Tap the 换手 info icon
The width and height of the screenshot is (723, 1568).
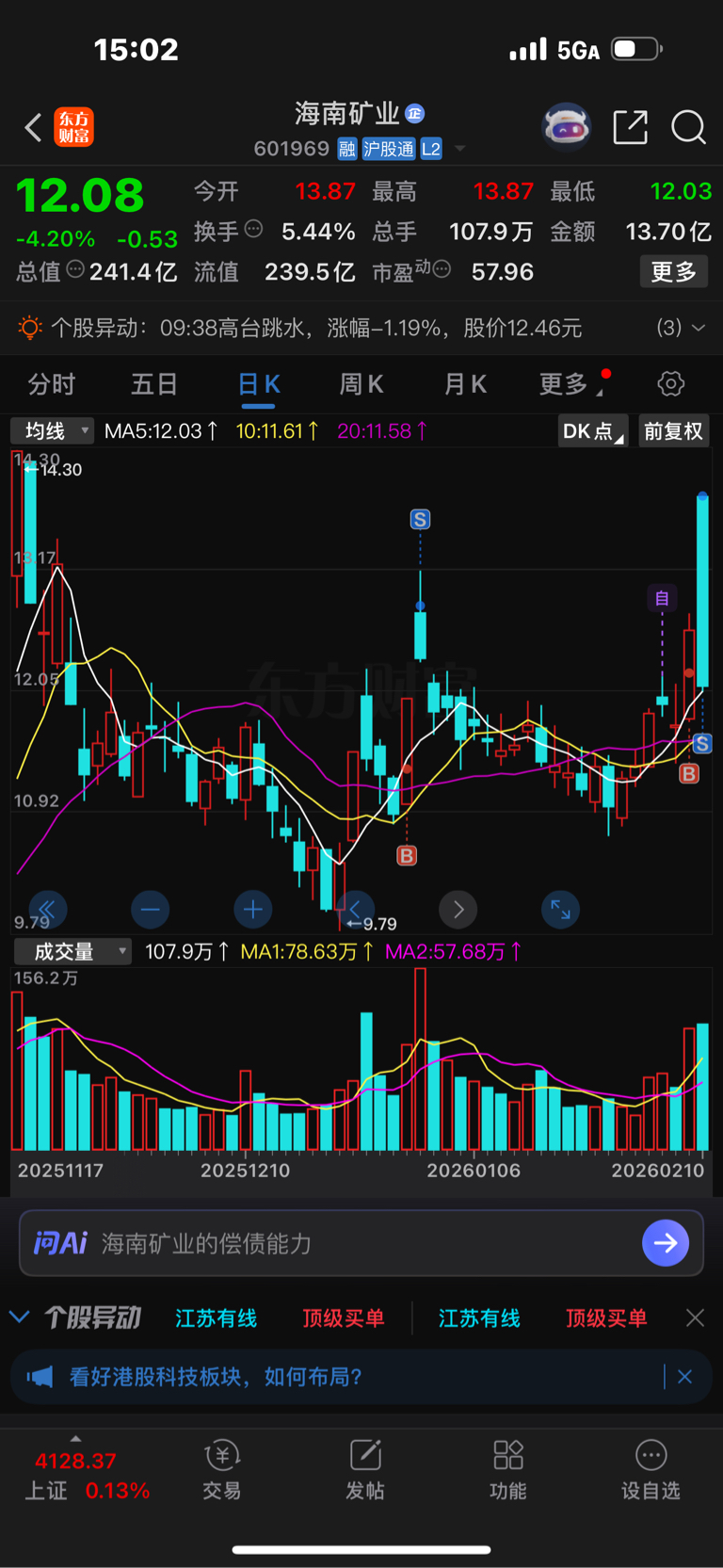pyautogui.click(x=253, y=229)
